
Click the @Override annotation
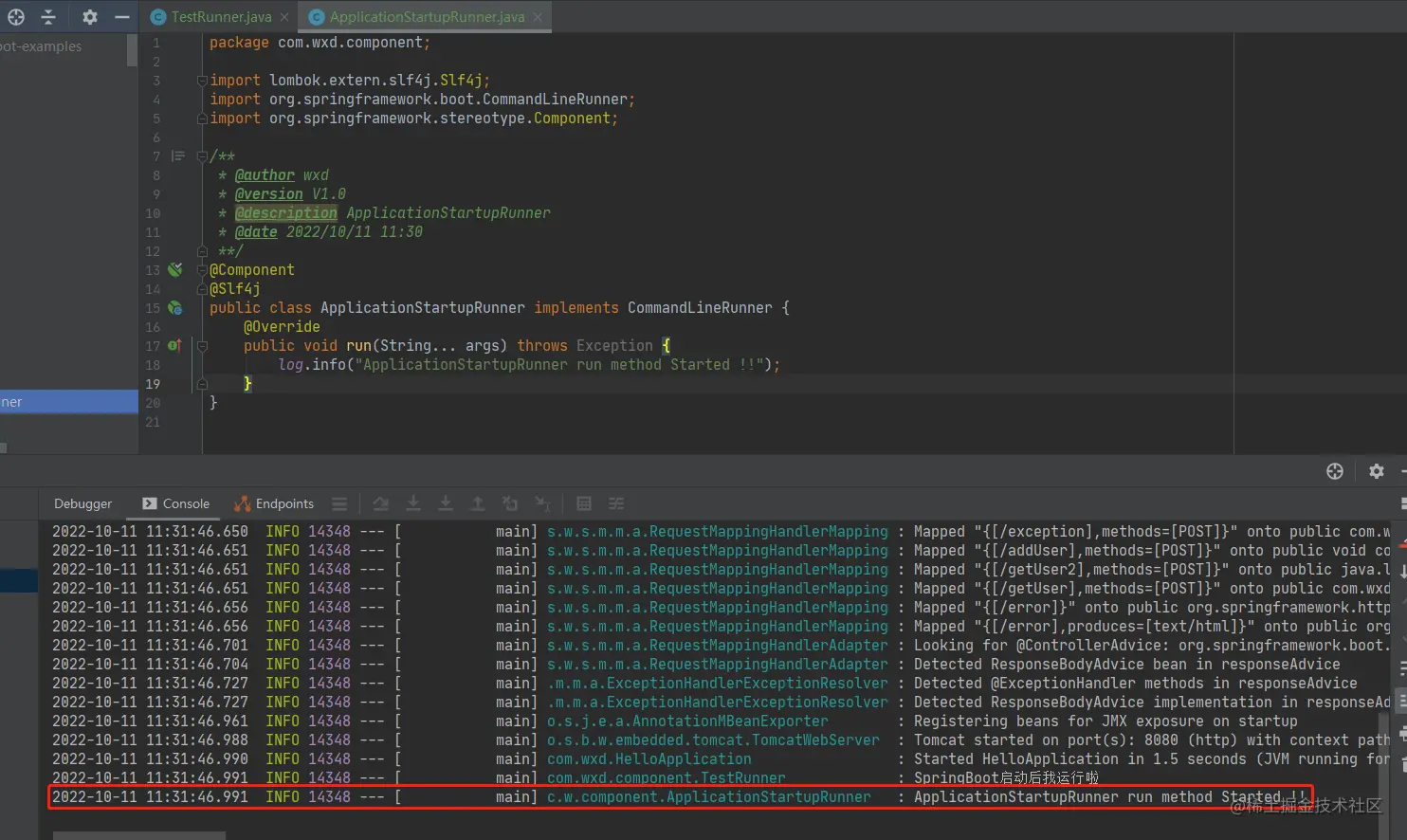point(282,327)
